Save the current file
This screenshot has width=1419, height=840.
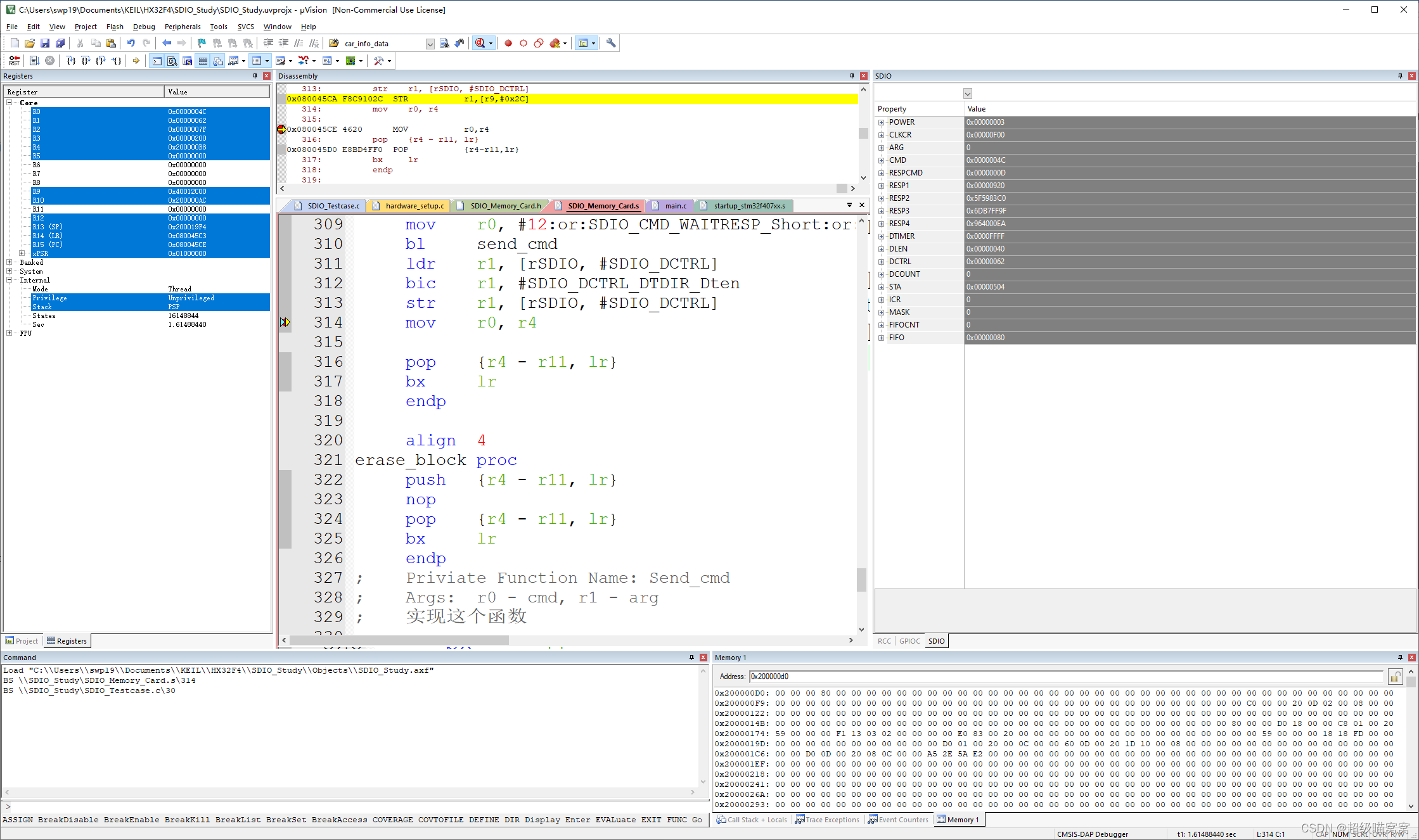coord(44,43)
